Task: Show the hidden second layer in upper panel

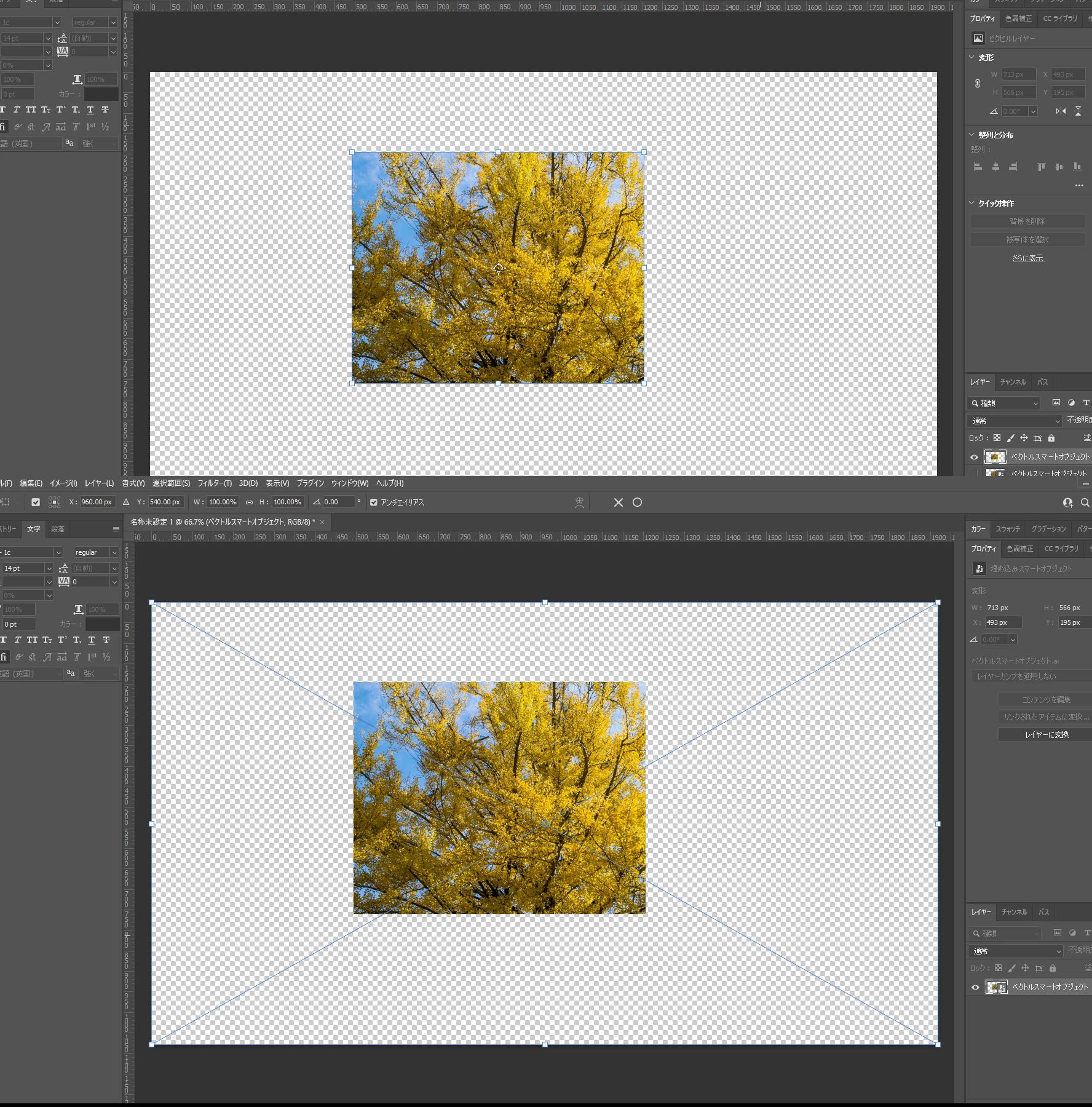Action: [975, 474]
